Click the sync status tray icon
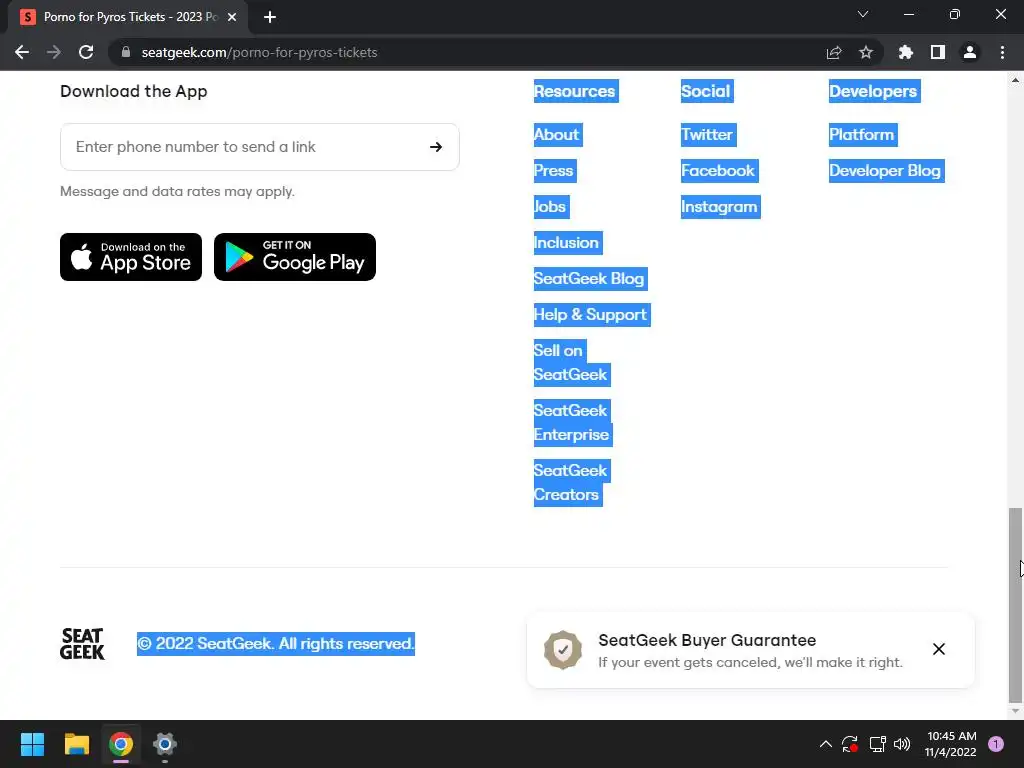The width and height of the screenshot is (1024, 768). tap(850, 744)
